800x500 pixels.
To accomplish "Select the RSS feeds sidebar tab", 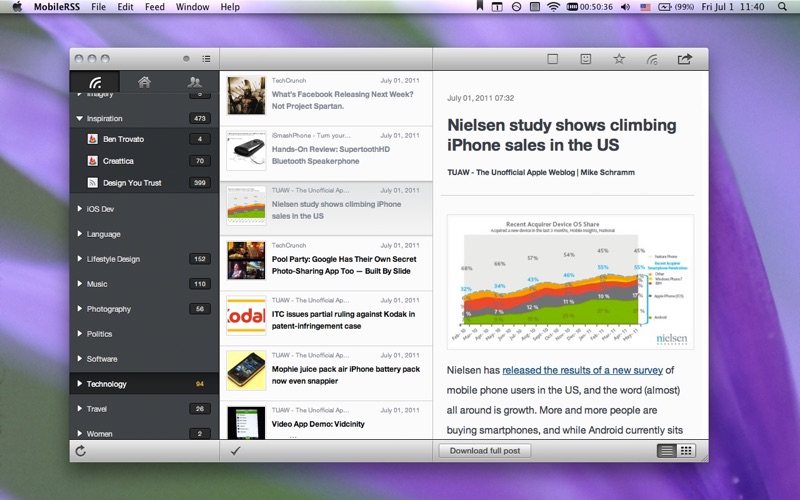I will point(95,82).
